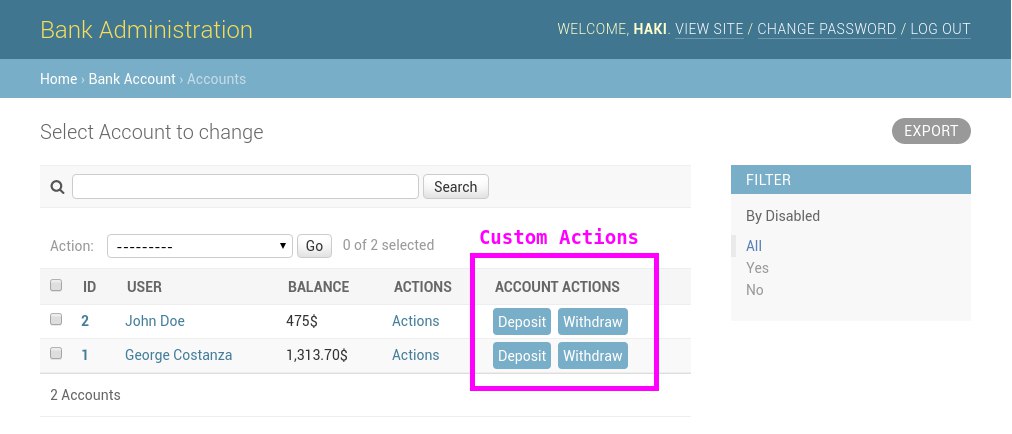
Task: Toggle the select-all accounts checkbox
Action: [x=56, y=285]
